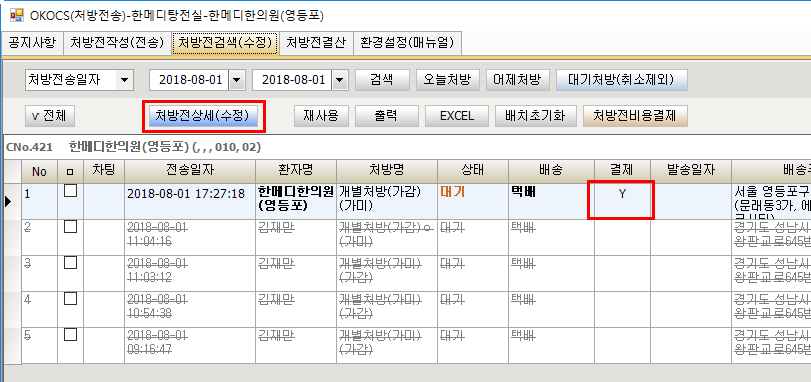Image resolution: width=811 pixels, height=382 pixels.
Task: Export with the EXCEL button
Action: click(x=456, y=116)
